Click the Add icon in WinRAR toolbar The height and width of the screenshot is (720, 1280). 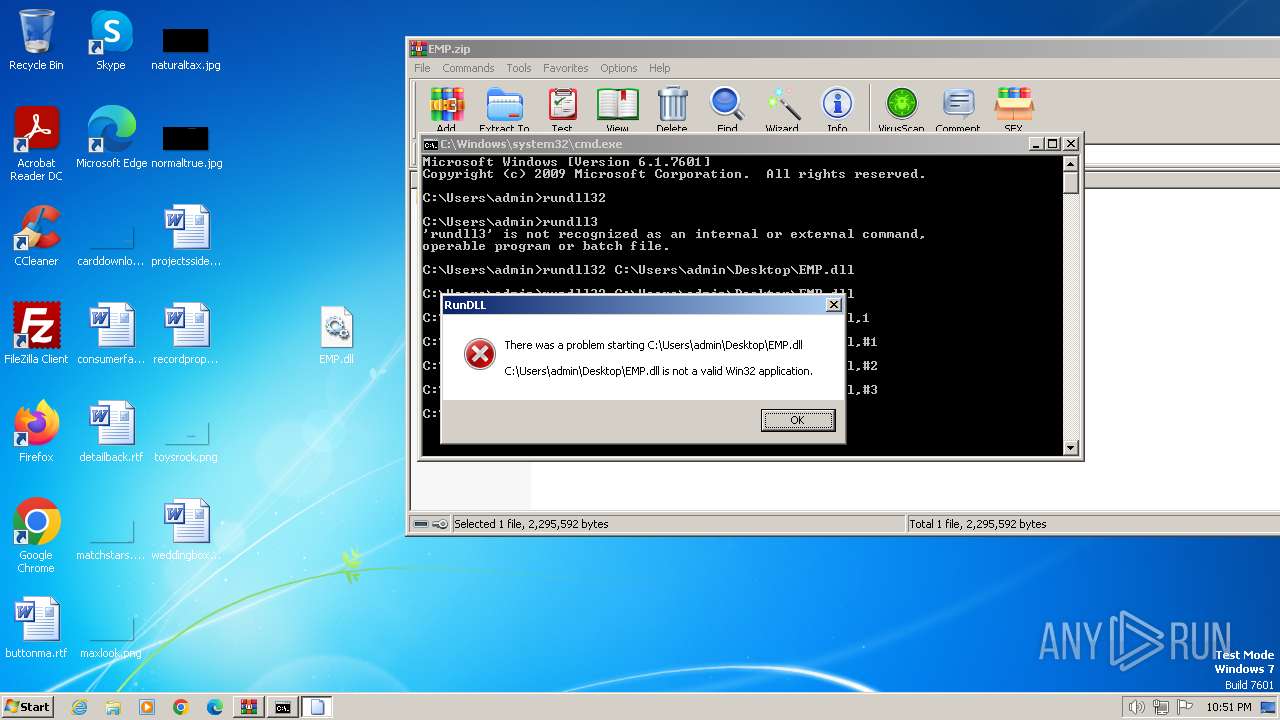[x=446, y=108]
